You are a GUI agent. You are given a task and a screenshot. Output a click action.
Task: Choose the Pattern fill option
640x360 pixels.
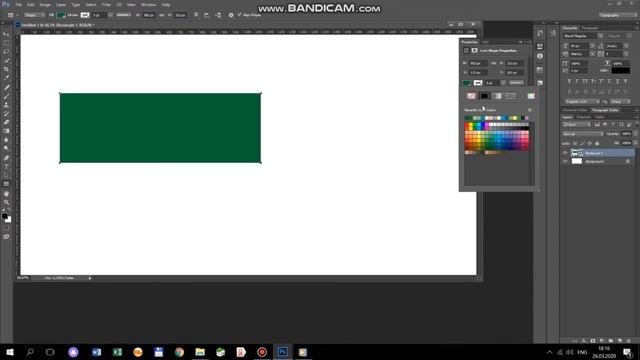point(510,96)
